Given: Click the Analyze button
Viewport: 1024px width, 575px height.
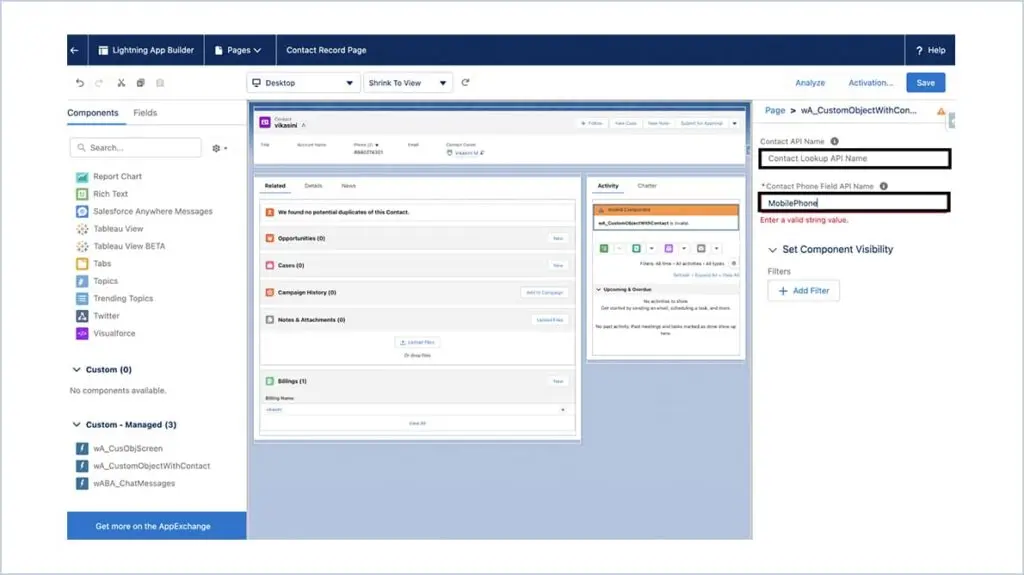Looking at the screenshot, I should (x=810, y=83).
